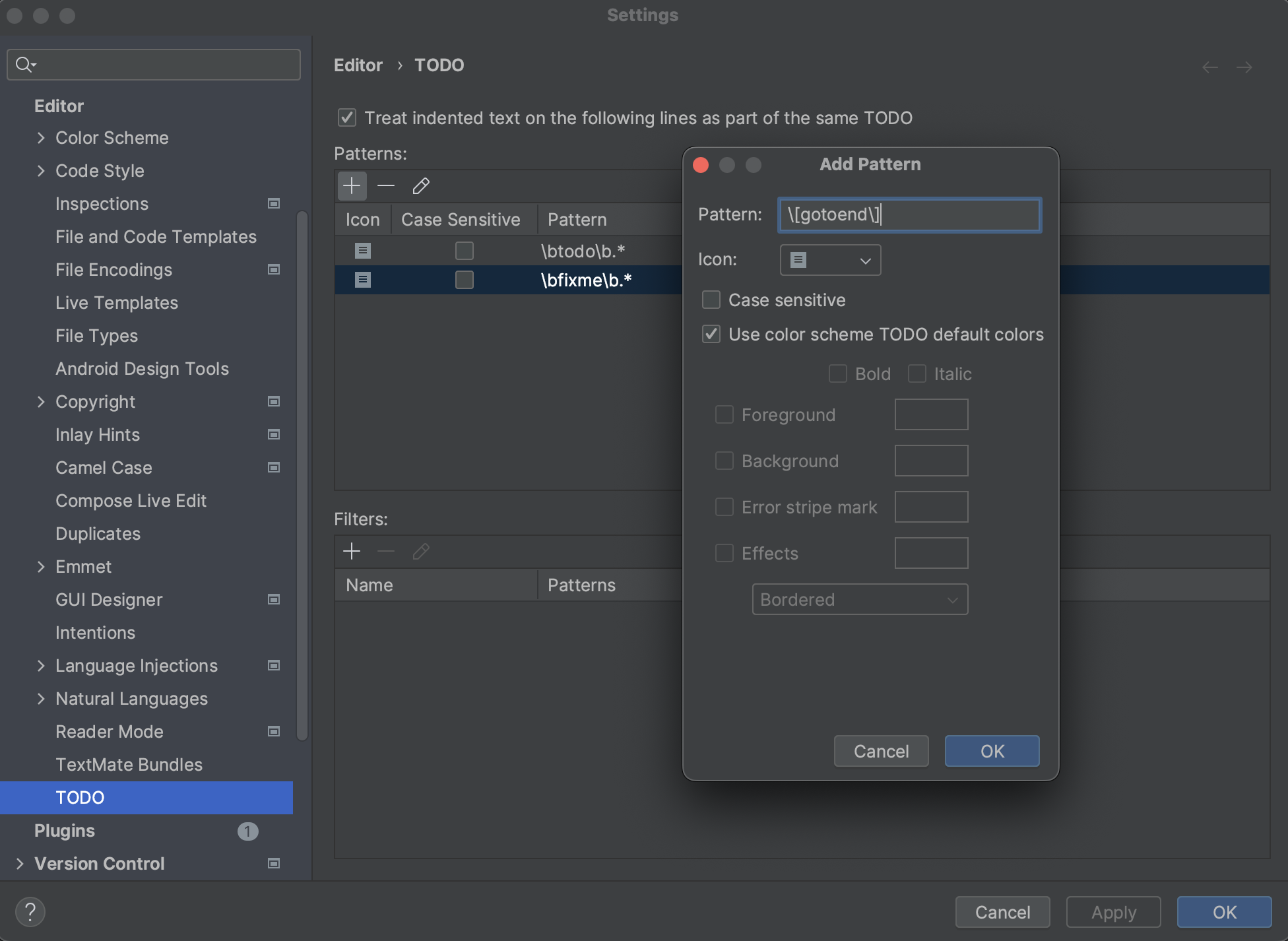Enable the Case sensitive checkbox in dialog
This screenshot has height=941, width=1288.
pyautogui.click(x=711, y=300)
